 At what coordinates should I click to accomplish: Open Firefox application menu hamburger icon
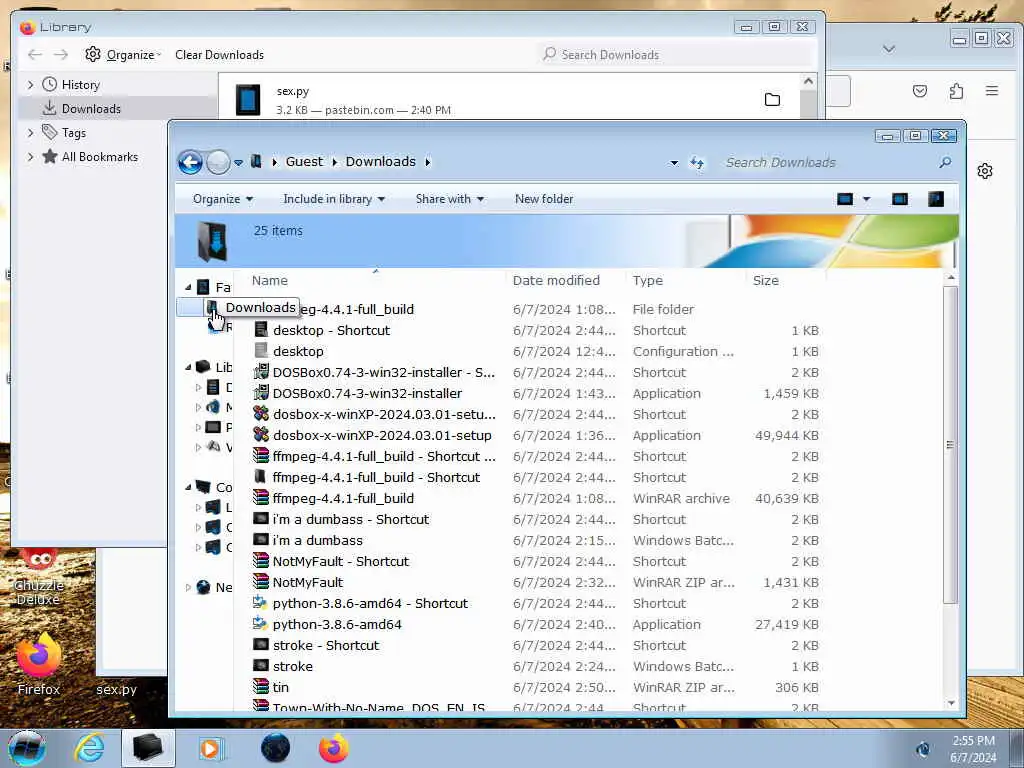(x=991, y=91)
